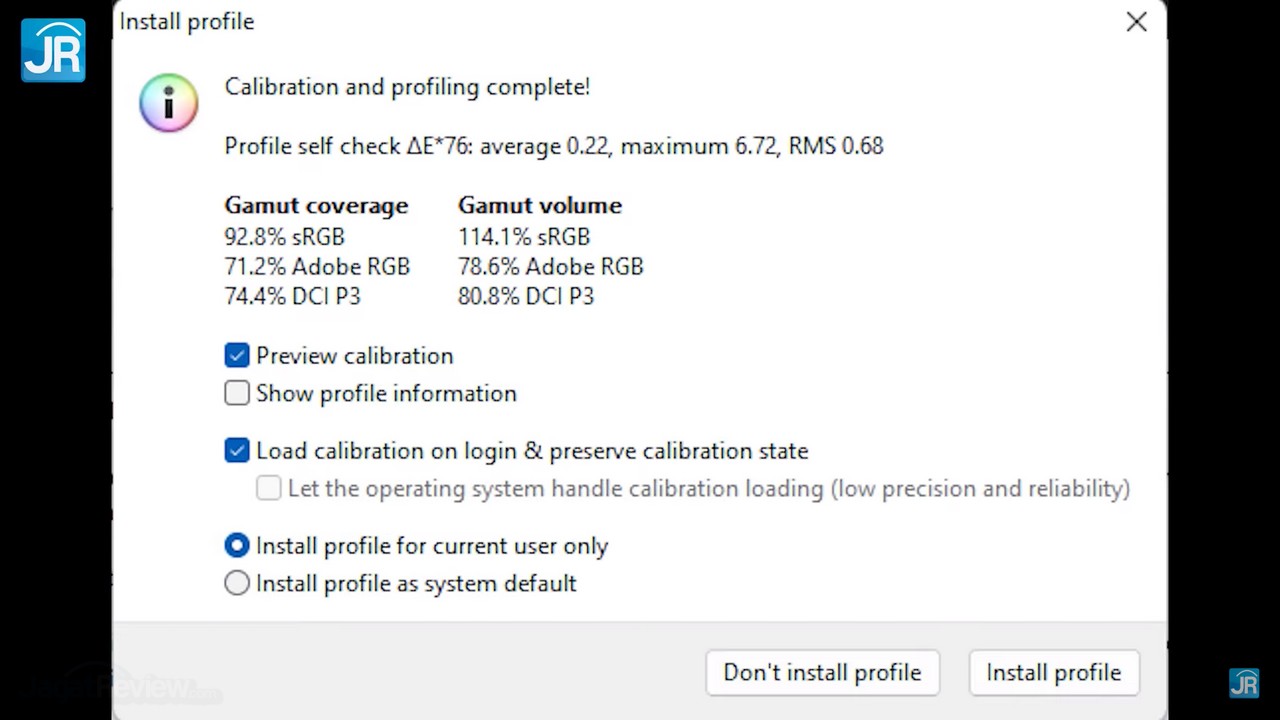This screenshot has width=1280, height=720.
Task: Click the small JR logo watermark
Action: tap(1244, 683)
